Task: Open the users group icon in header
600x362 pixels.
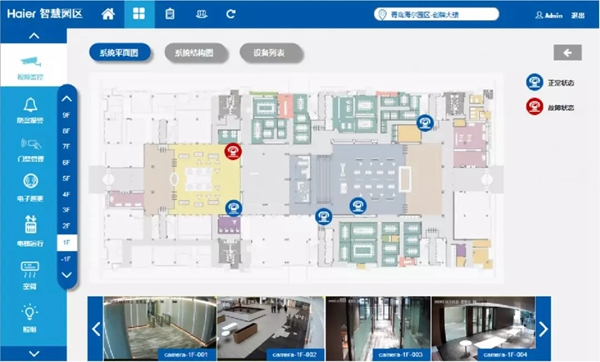Action: click(x=201, y=14)
